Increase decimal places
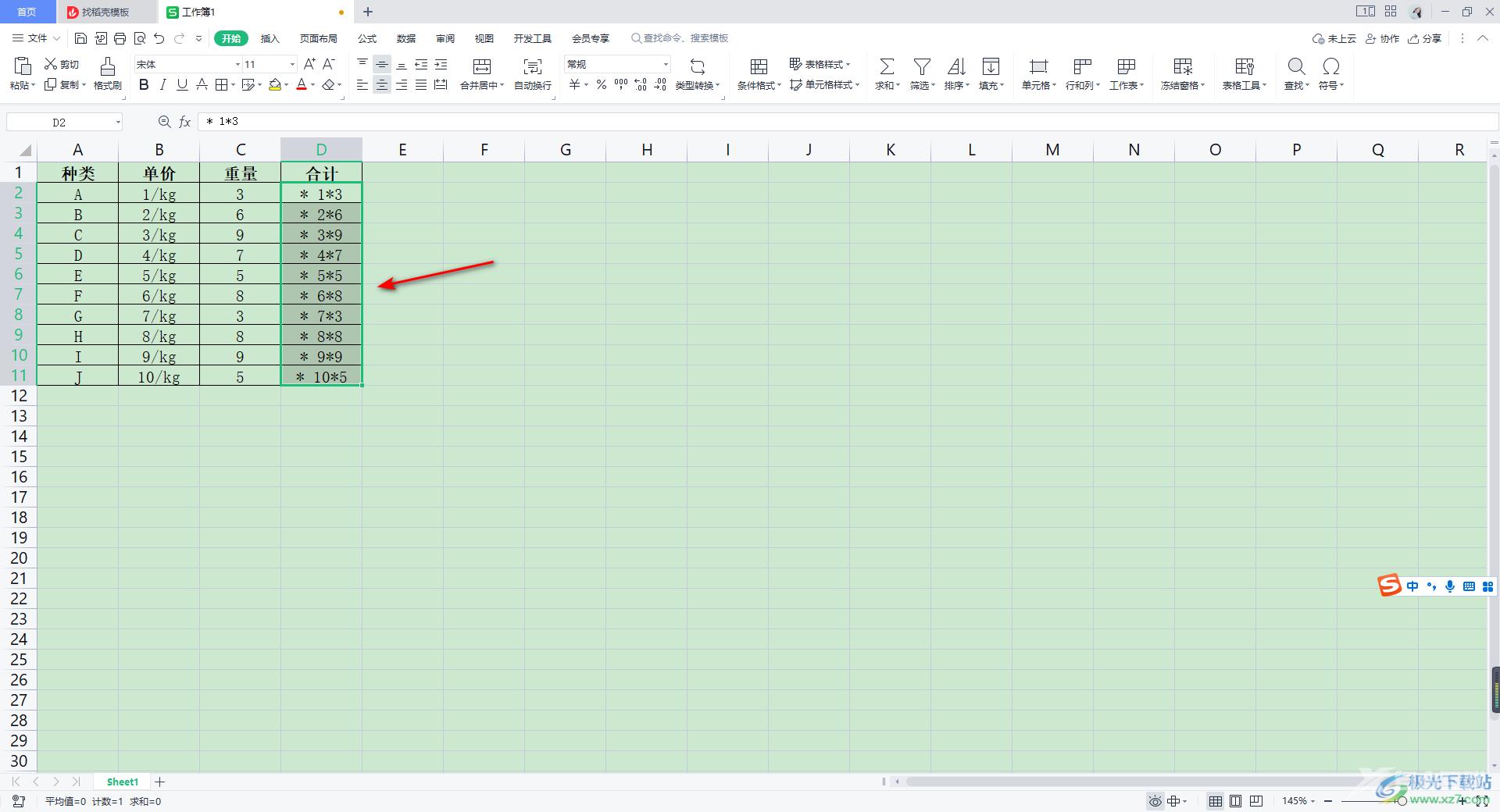 (x=641, y=84)
